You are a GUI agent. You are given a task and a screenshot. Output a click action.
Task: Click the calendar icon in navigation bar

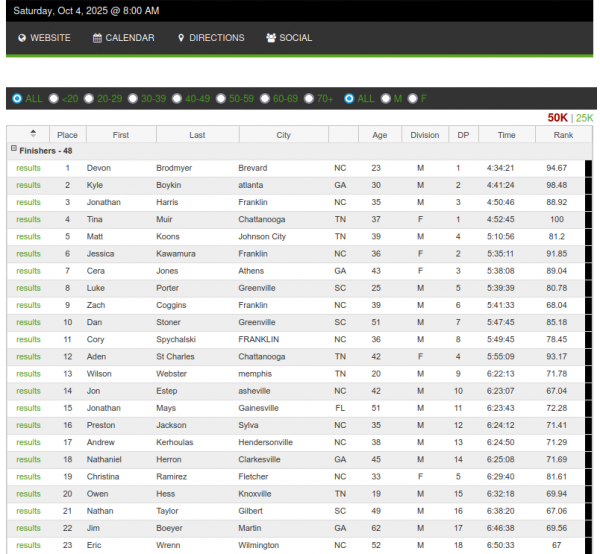pyautogui.click(x=98, y=38)
